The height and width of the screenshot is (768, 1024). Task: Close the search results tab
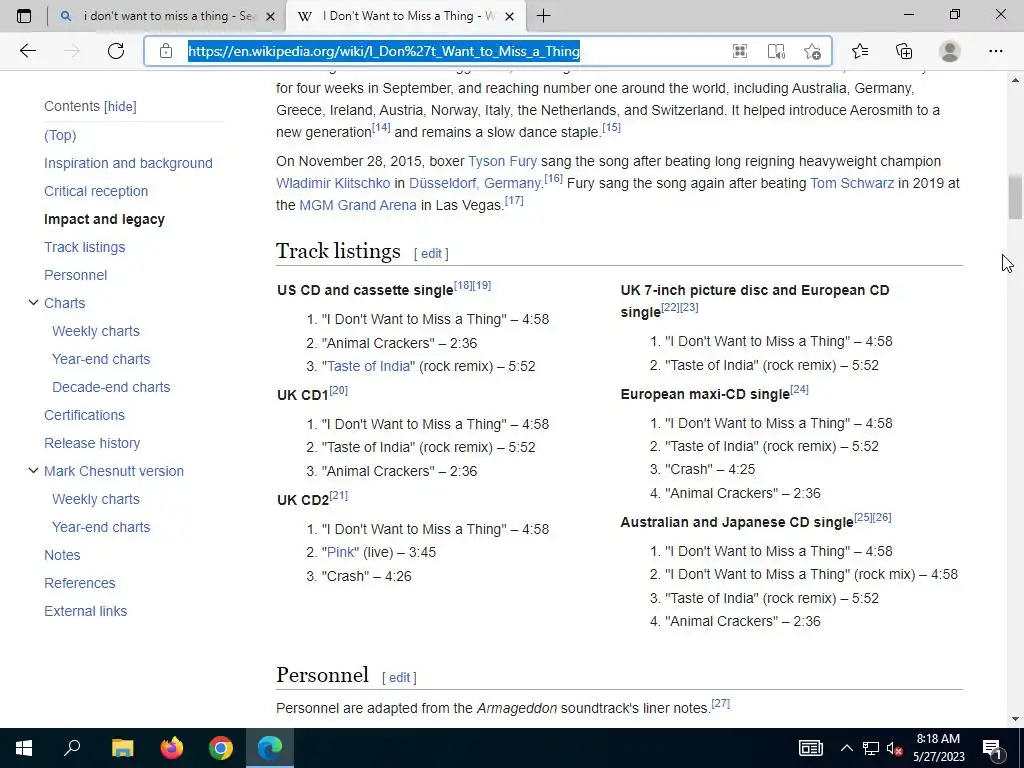pyautogui.click(x=270, y=16)
